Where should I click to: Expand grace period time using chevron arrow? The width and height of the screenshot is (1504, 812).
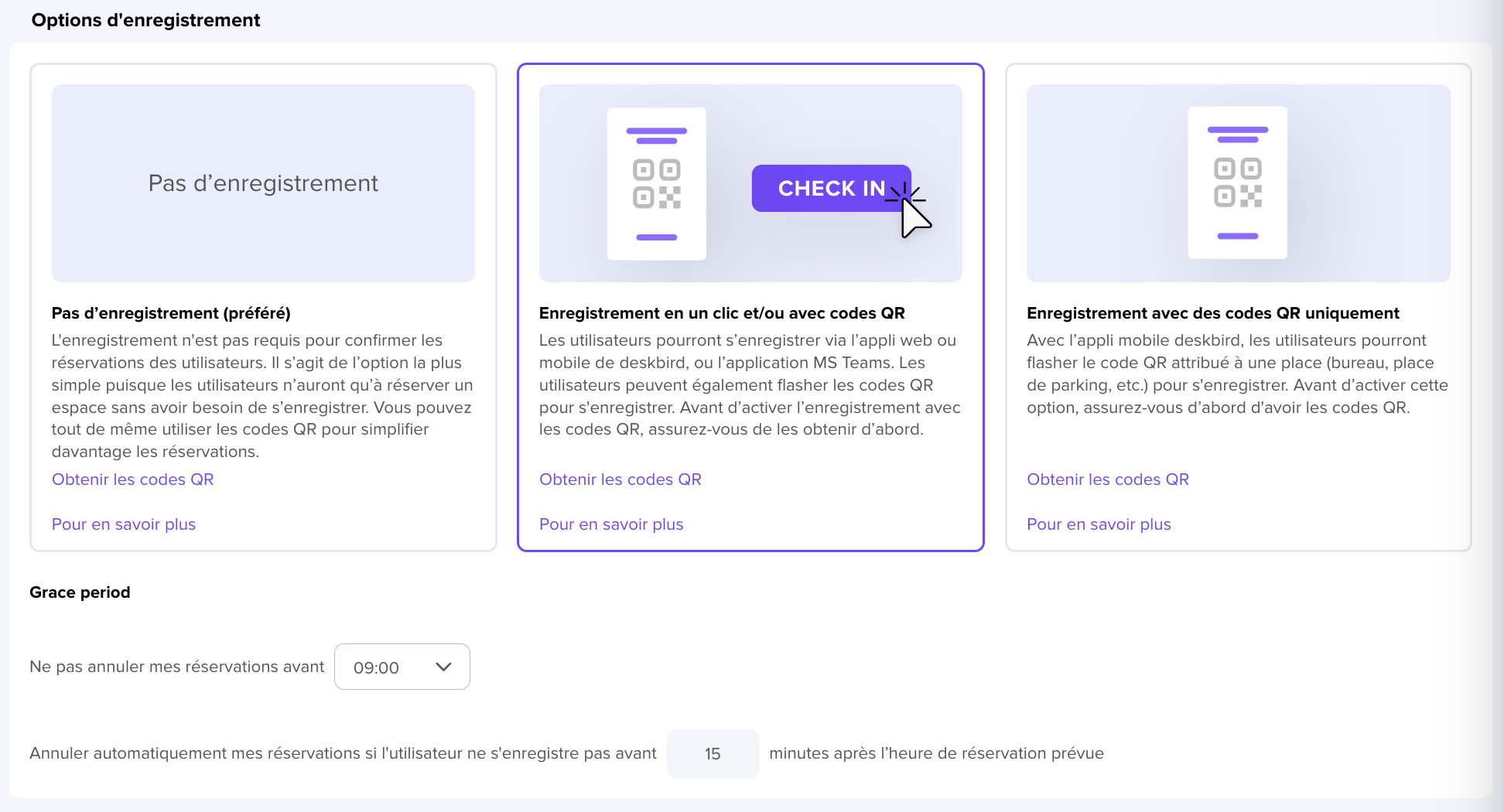[x=443, y=667]
